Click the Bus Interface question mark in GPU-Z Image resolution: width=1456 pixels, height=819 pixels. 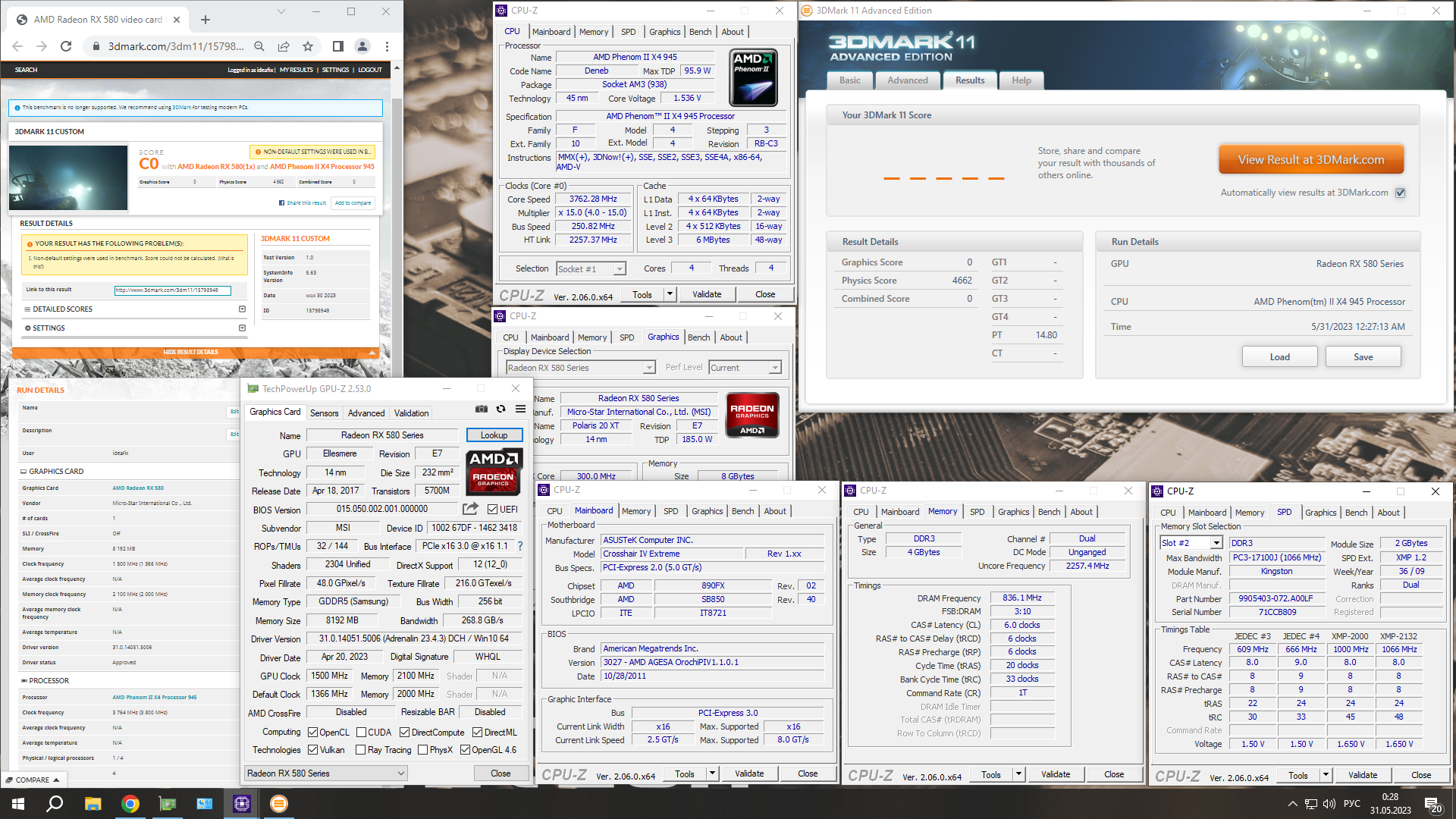point(520,546)
